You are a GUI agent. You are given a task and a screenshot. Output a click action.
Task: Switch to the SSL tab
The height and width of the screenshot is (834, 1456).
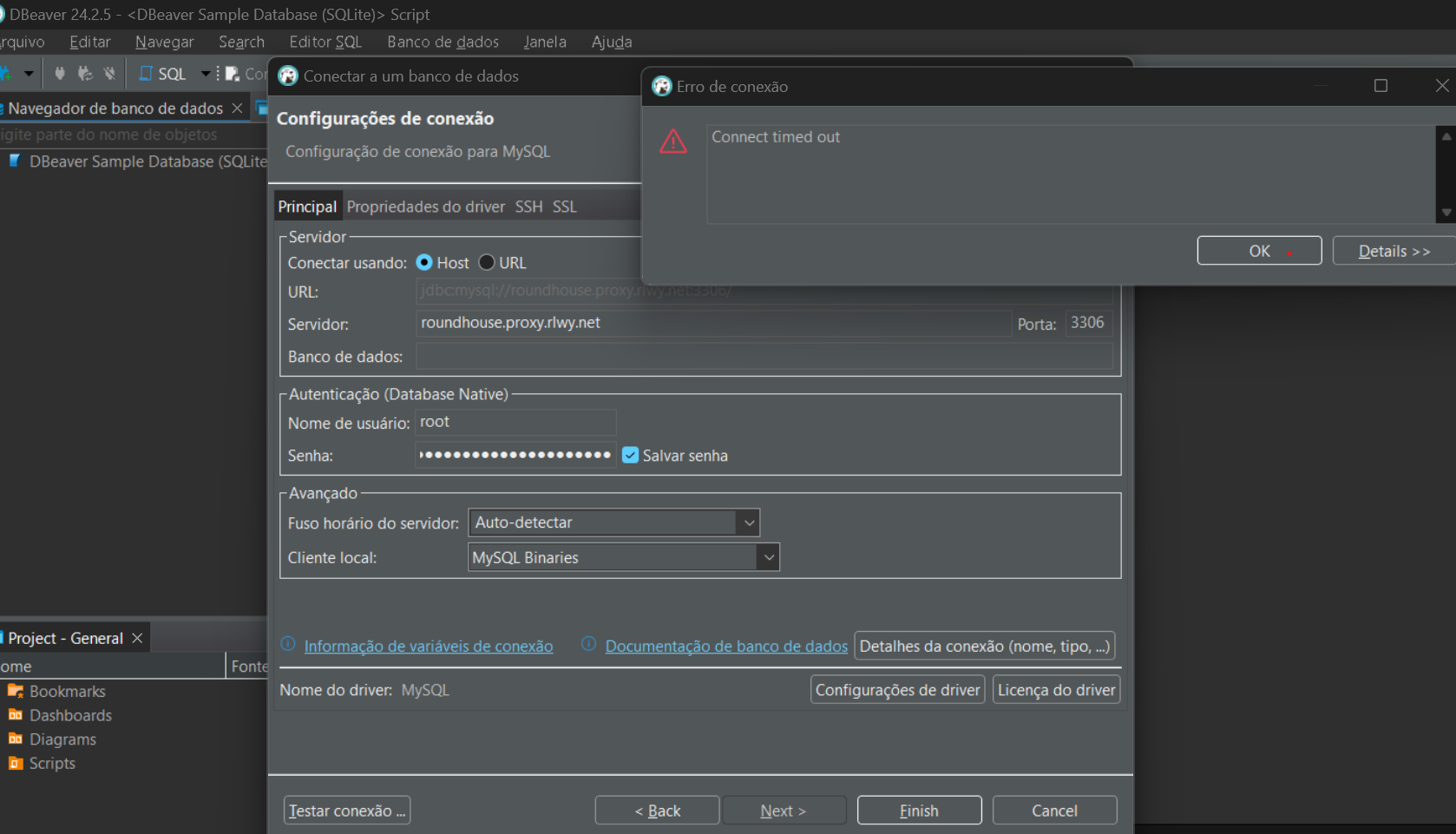[564, 207]
